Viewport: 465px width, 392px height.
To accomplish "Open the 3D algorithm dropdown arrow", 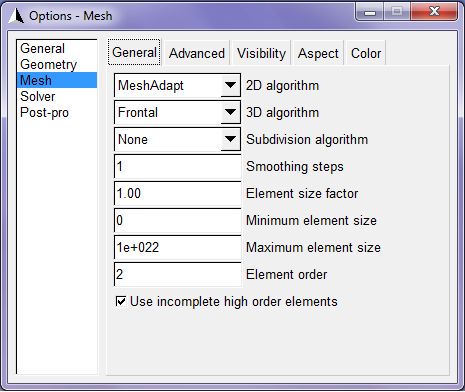I will pos(230,112).
